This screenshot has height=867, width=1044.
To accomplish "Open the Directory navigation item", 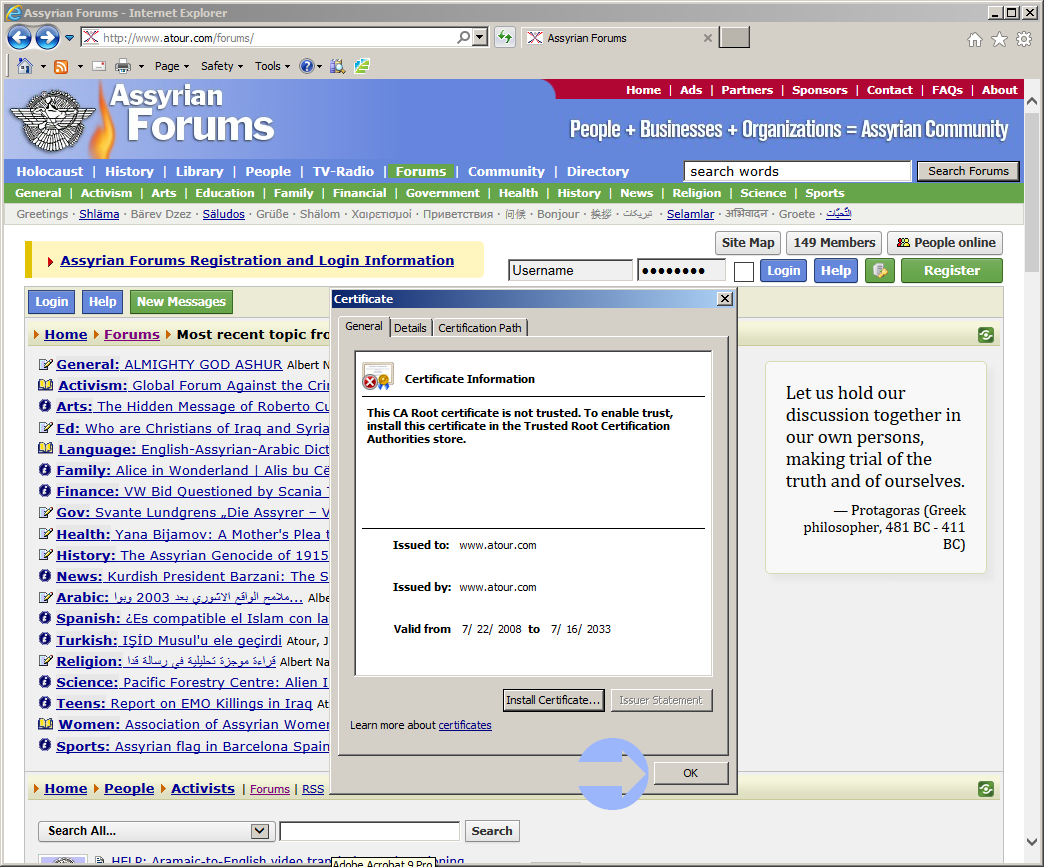I will [x=598, y=171].
